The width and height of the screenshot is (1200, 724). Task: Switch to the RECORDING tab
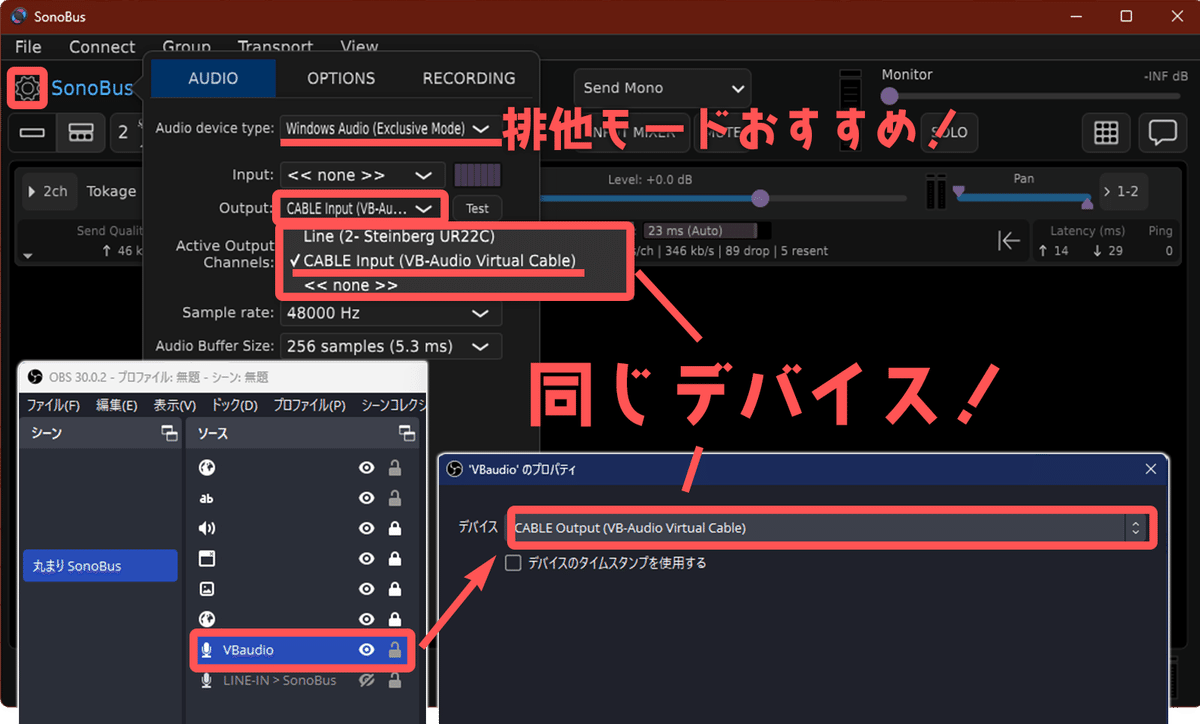(469, 78)
